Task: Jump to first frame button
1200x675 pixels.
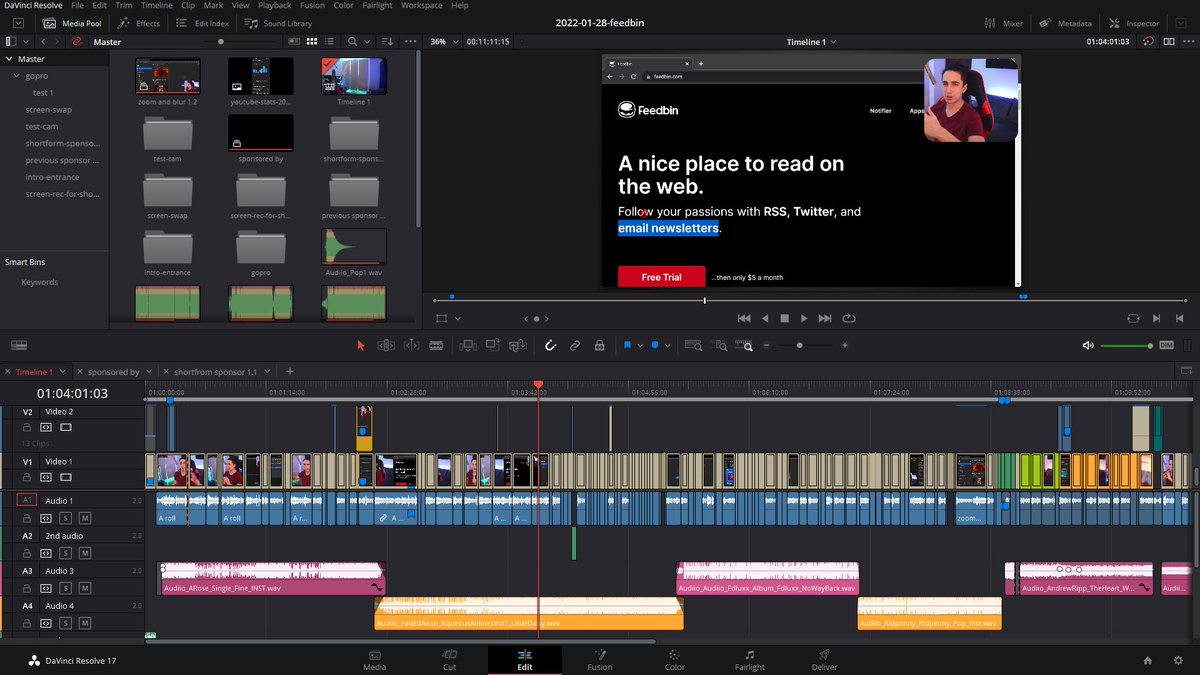Action: pos(744,318)
